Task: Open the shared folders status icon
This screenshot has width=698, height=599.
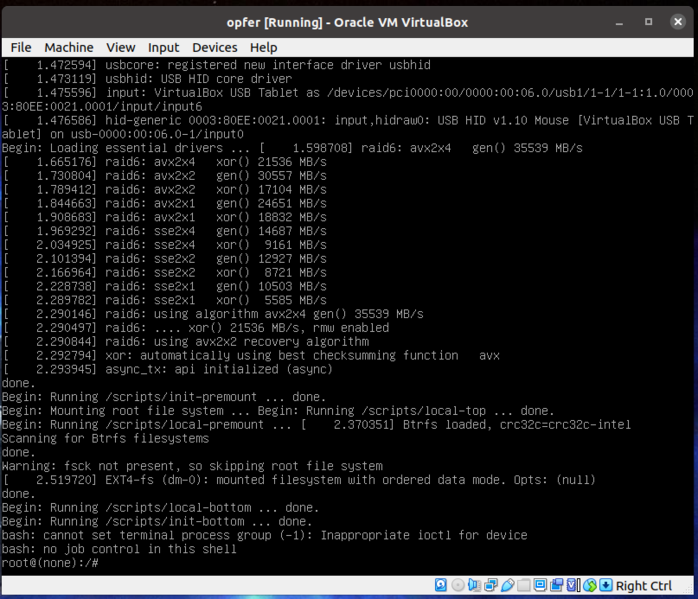Action: pos(524,585)
